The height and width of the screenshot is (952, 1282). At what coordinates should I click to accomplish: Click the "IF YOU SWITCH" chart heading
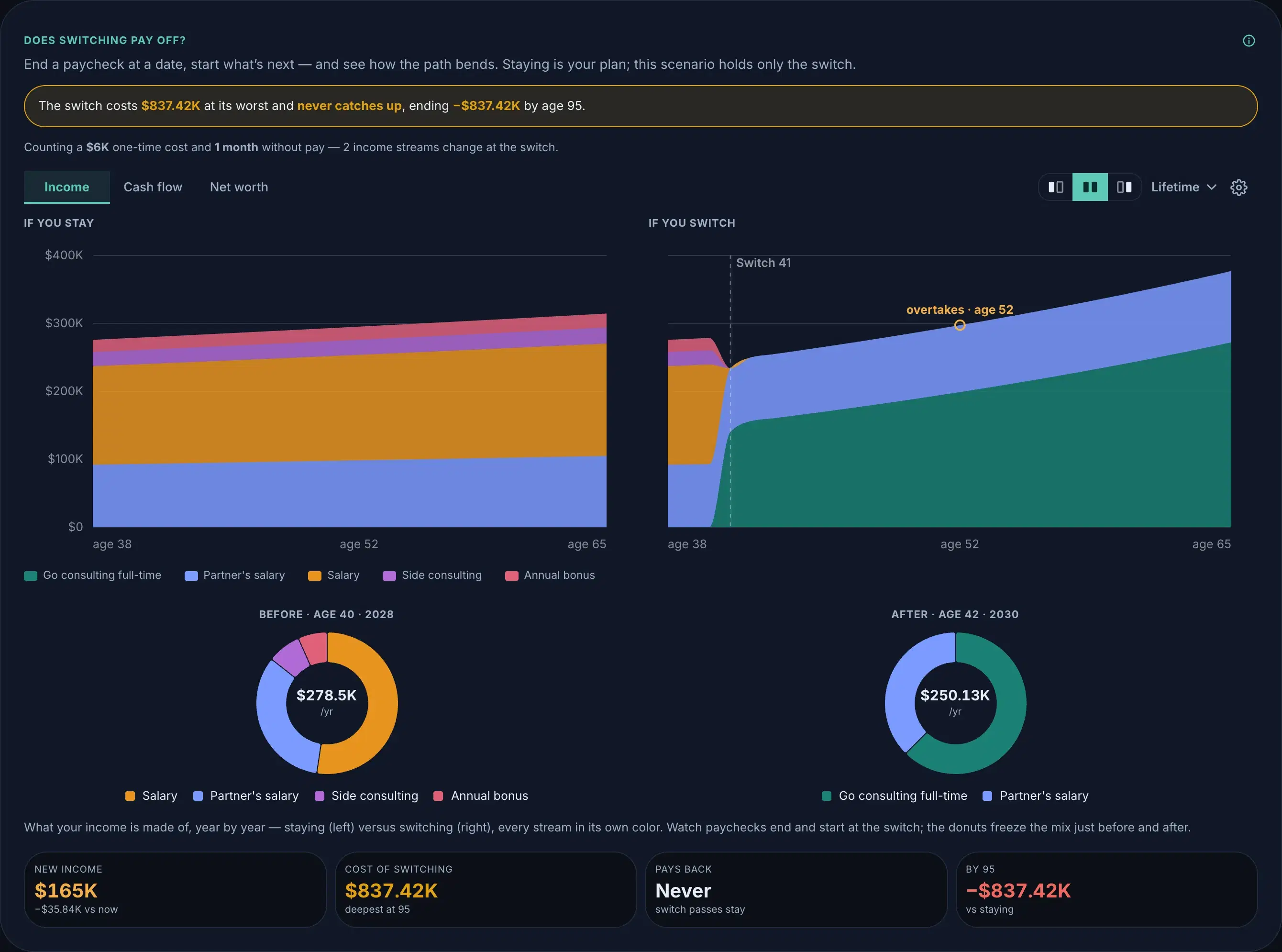[692, 223]
